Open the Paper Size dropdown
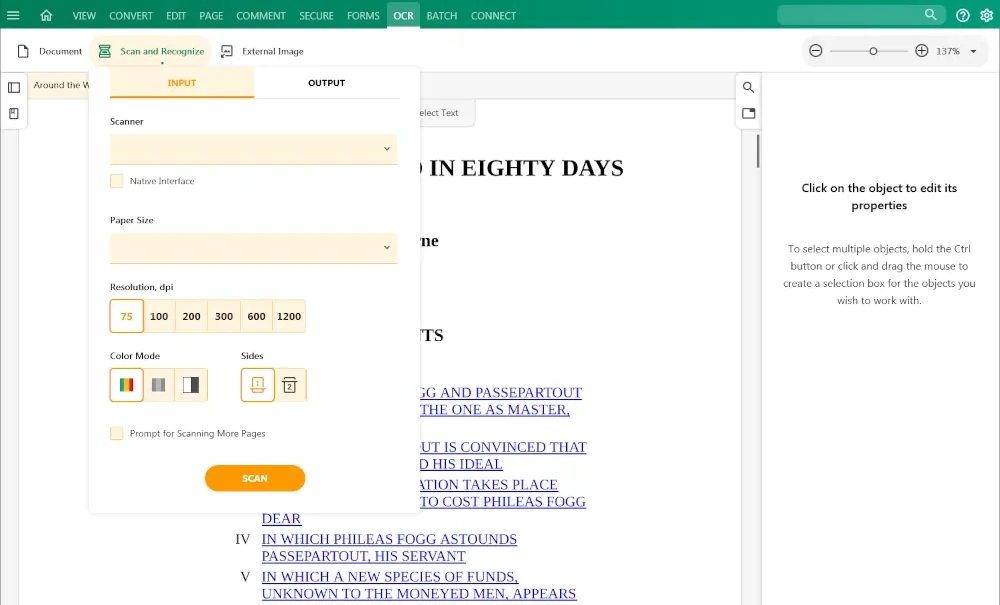The height and width of the screenshot is (605, 1000). coord(253,248)
